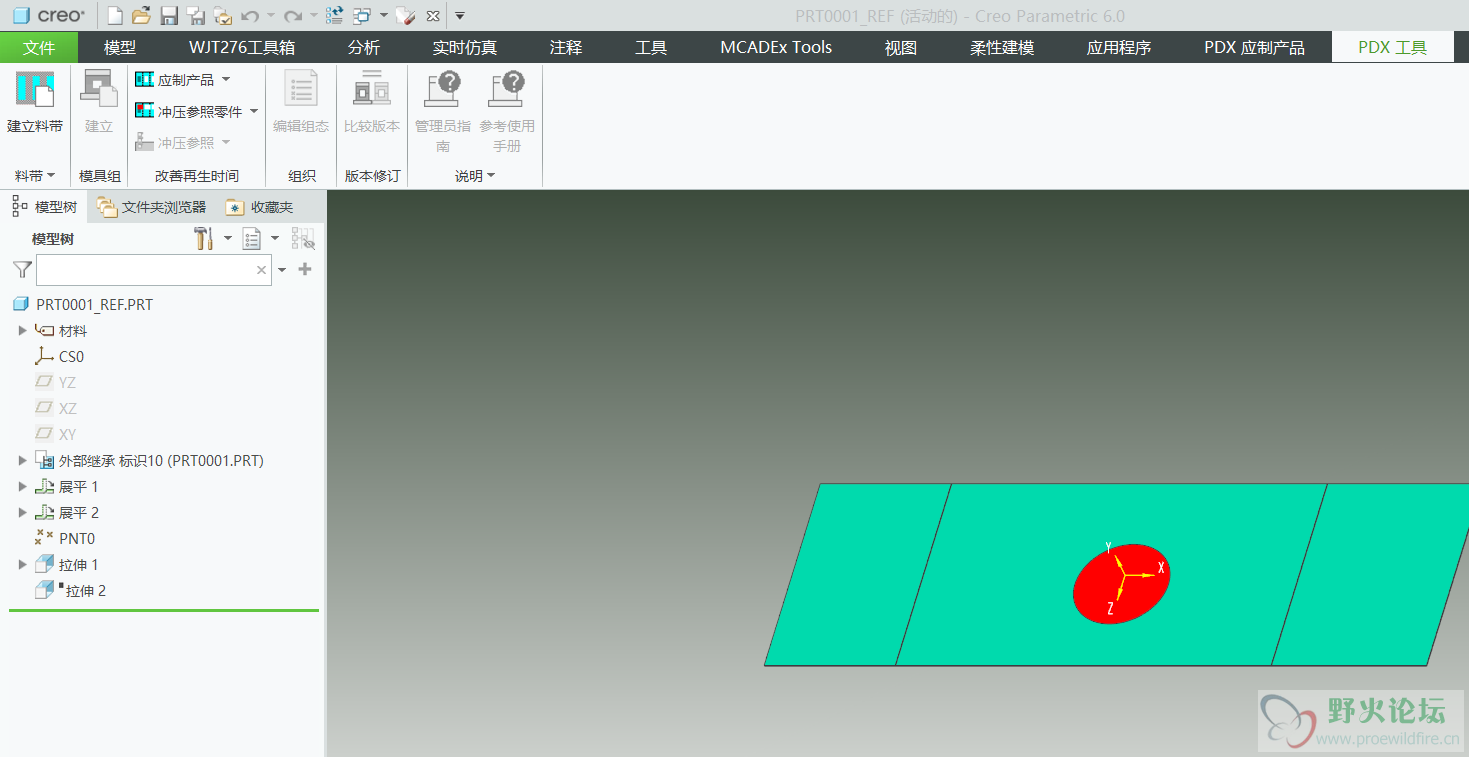Image resolution: width=1469 pixels, height=757 pixels.
Task: Click the manage session folder icon
Action: pyautogui.click(x=223, y=16)
